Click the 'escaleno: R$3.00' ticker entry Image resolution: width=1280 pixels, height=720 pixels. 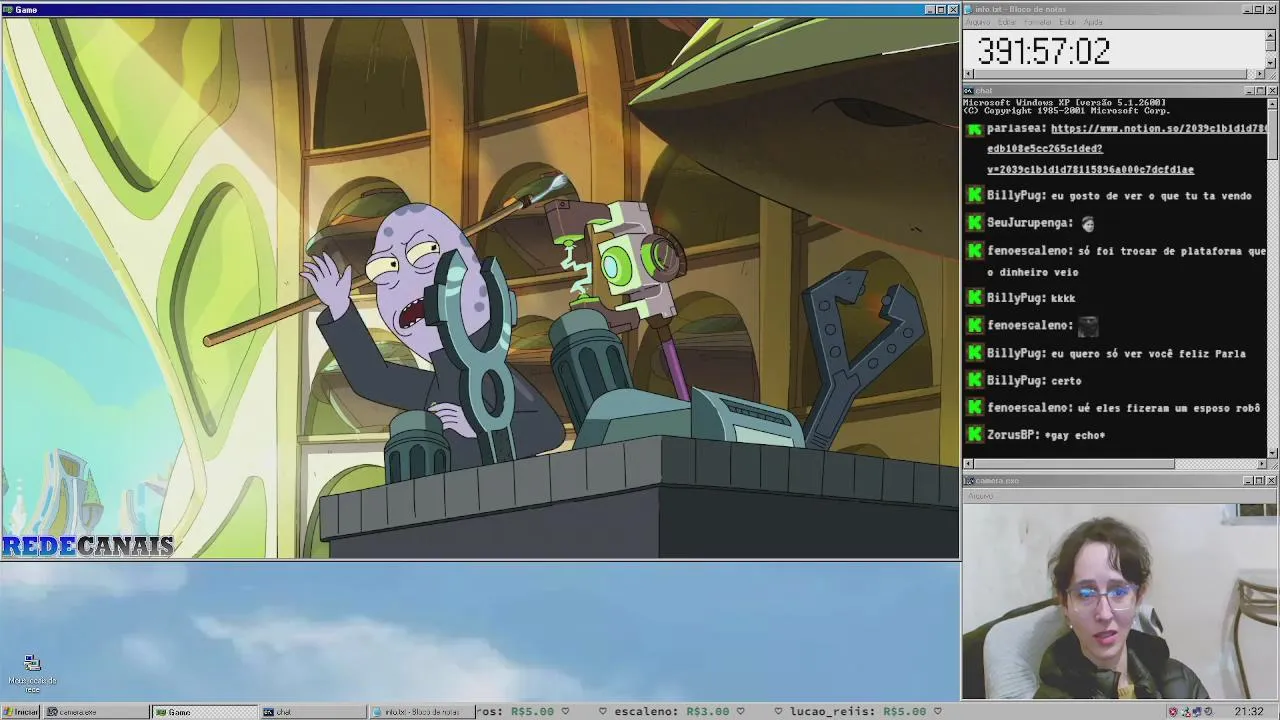pos(671,712)
